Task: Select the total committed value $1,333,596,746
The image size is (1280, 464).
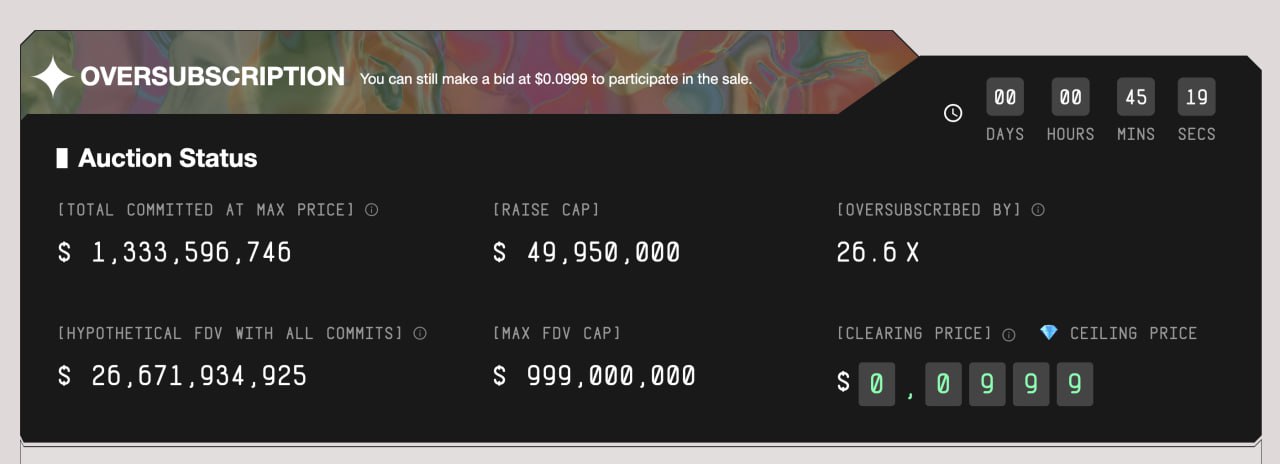Action: (x=175, y=252)
